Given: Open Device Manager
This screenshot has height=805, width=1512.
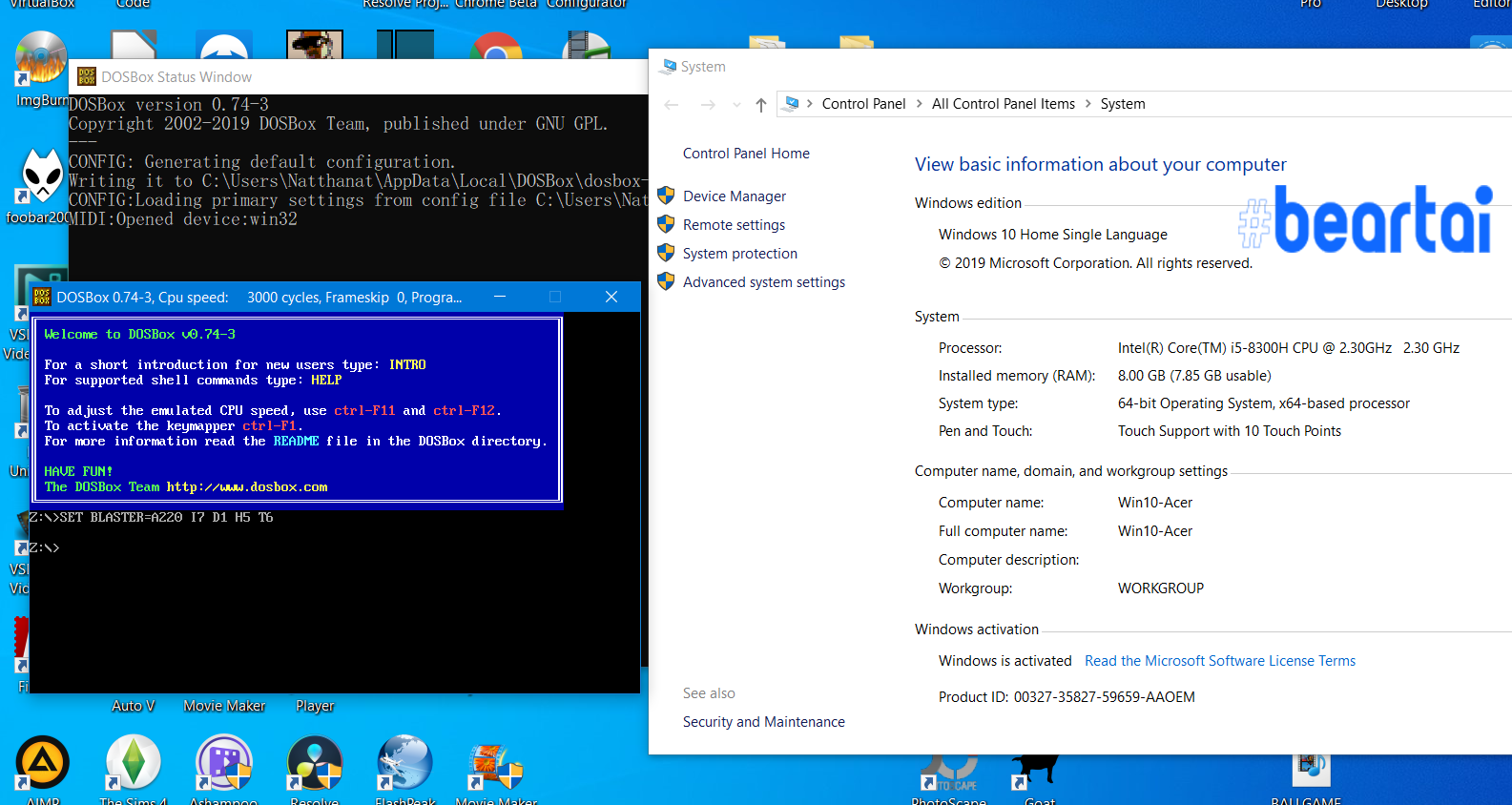Looking at the screenshot, I should 735,196.
